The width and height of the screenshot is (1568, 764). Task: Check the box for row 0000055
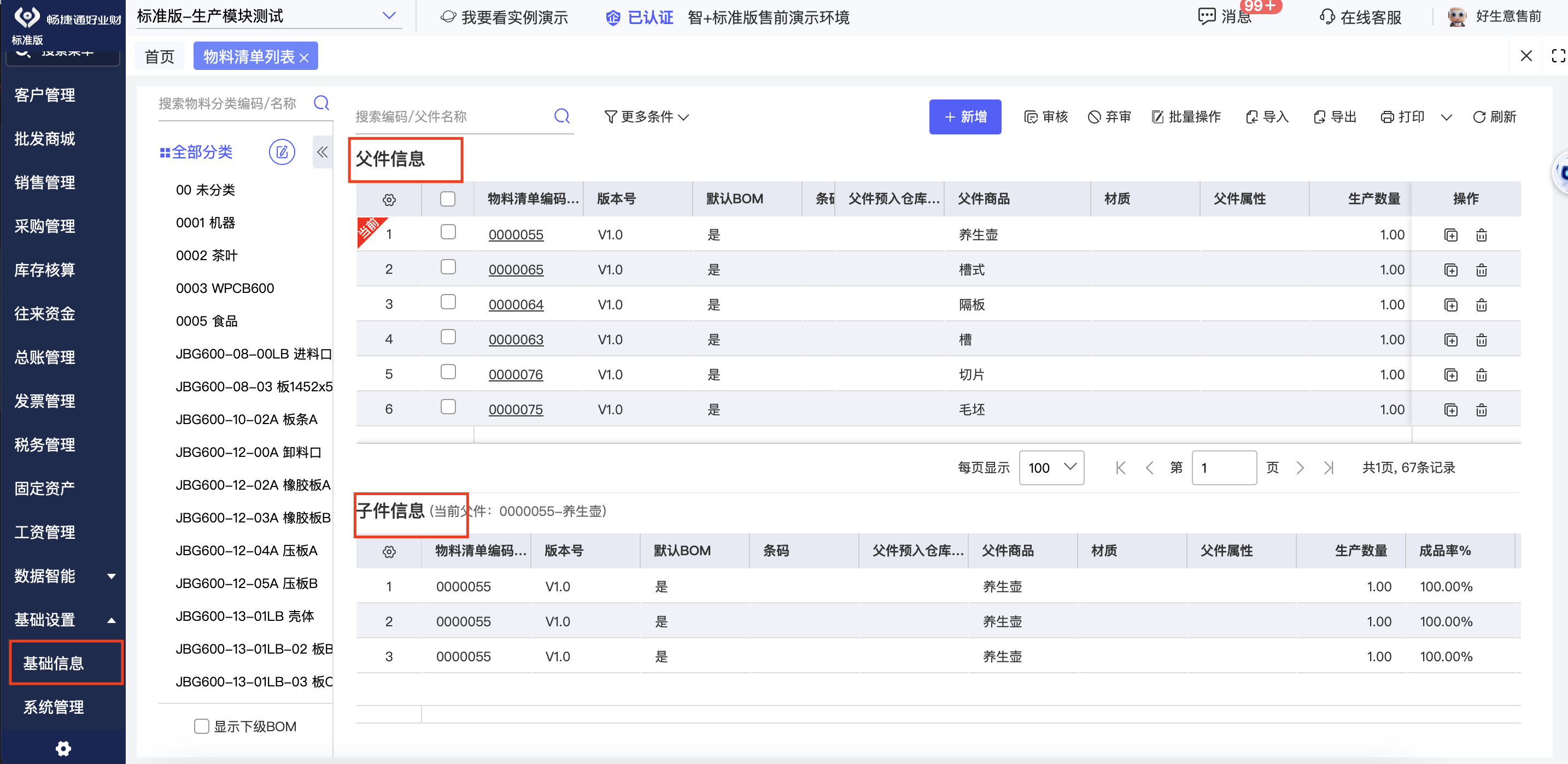tap(448, 232)
